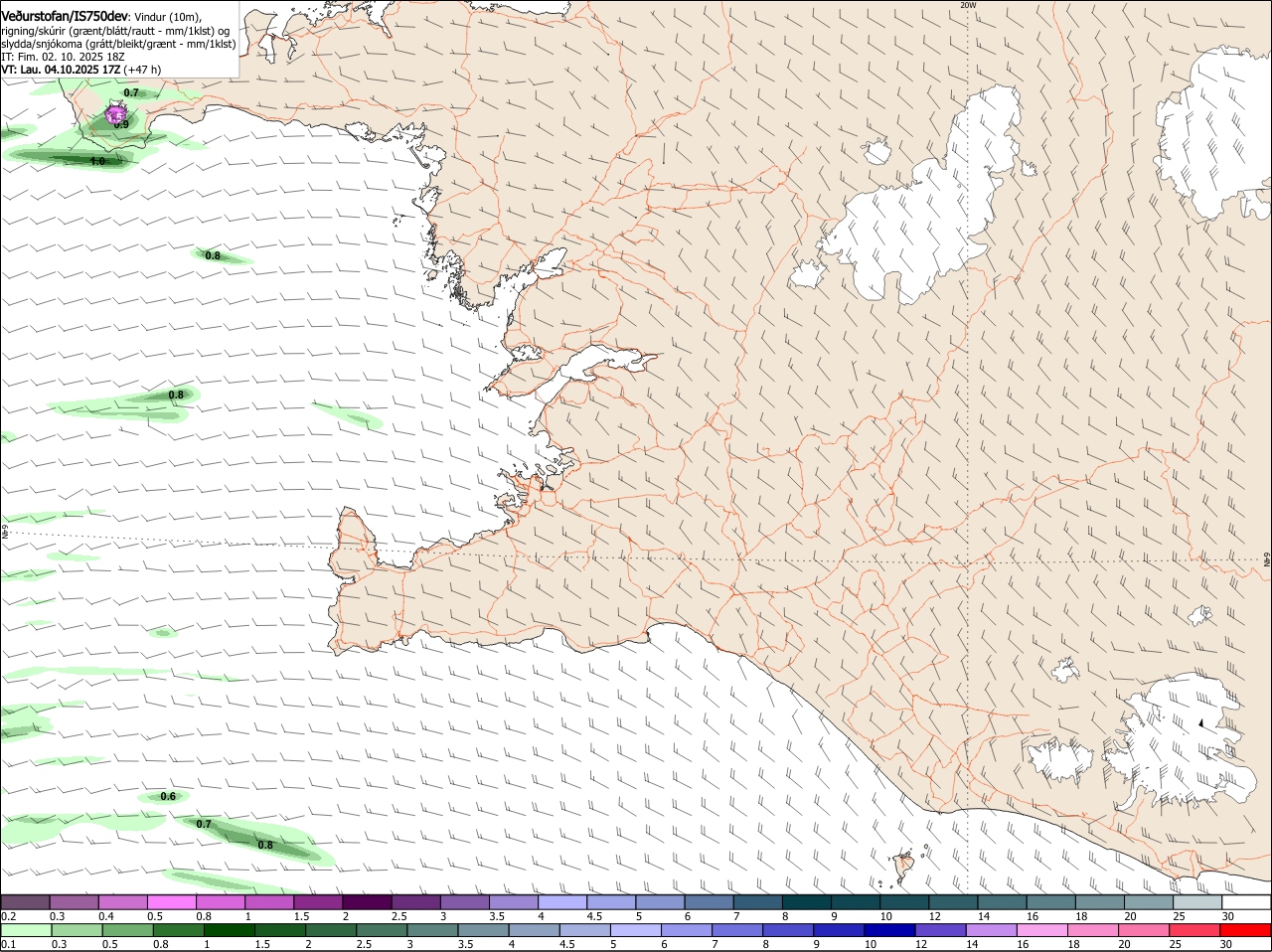Screen dimensions: 1272x952
Task: Click the 0.9 precipitation value under the pink marker
Action: click(x=121, y=124)
